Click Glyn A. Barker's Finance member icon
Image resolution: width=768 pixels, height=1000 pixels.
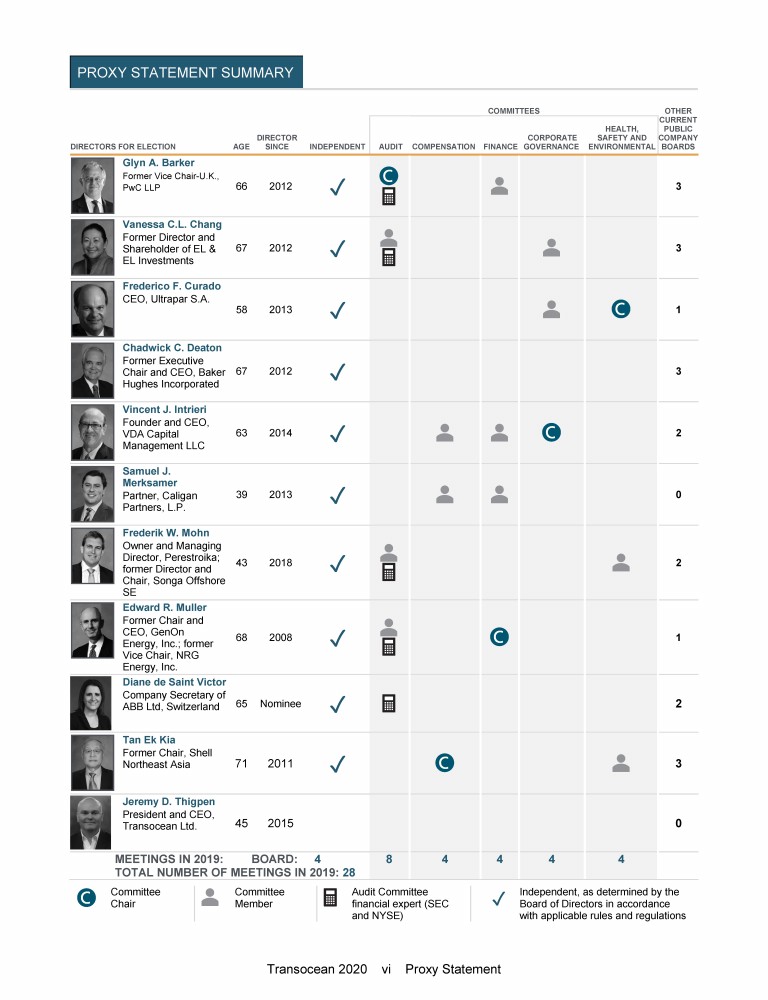coord(500,185)
